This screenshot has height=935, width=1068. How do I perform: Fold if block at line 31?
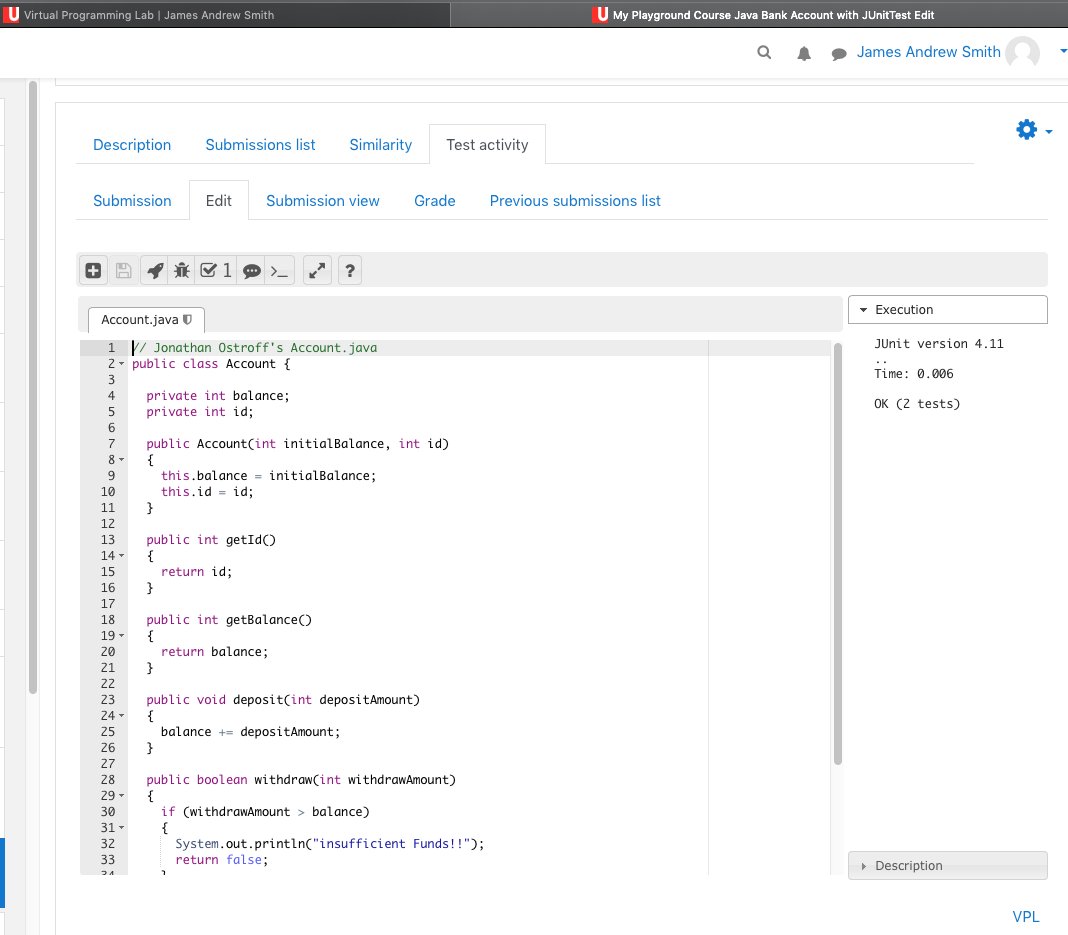coord(122,827)
